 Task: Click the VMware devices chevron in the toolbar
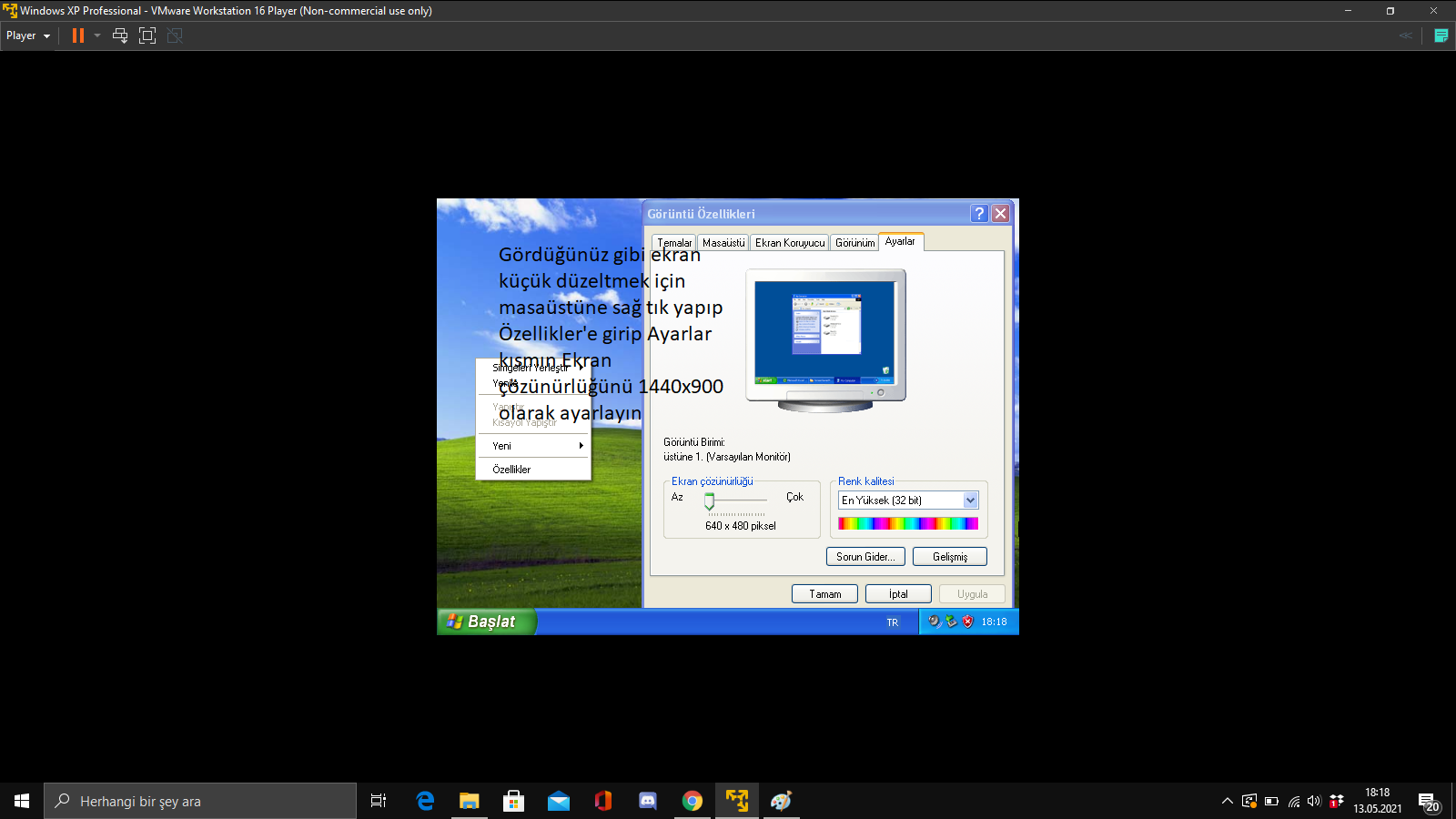(x=1406, y=35)
